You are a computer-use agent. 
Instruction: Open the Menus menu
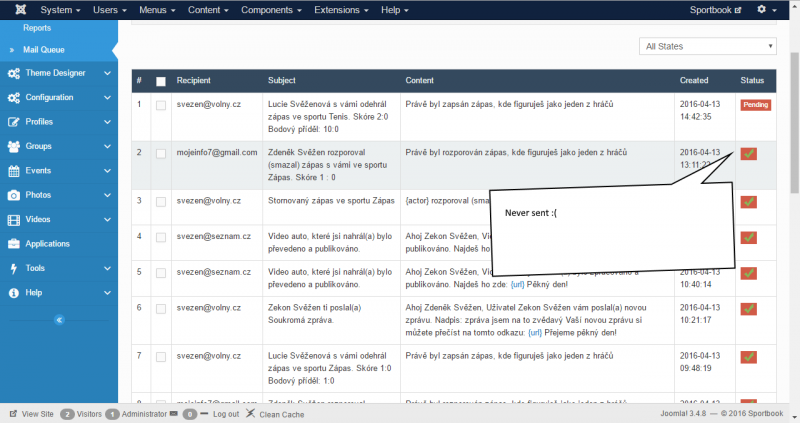click(157, 10)
